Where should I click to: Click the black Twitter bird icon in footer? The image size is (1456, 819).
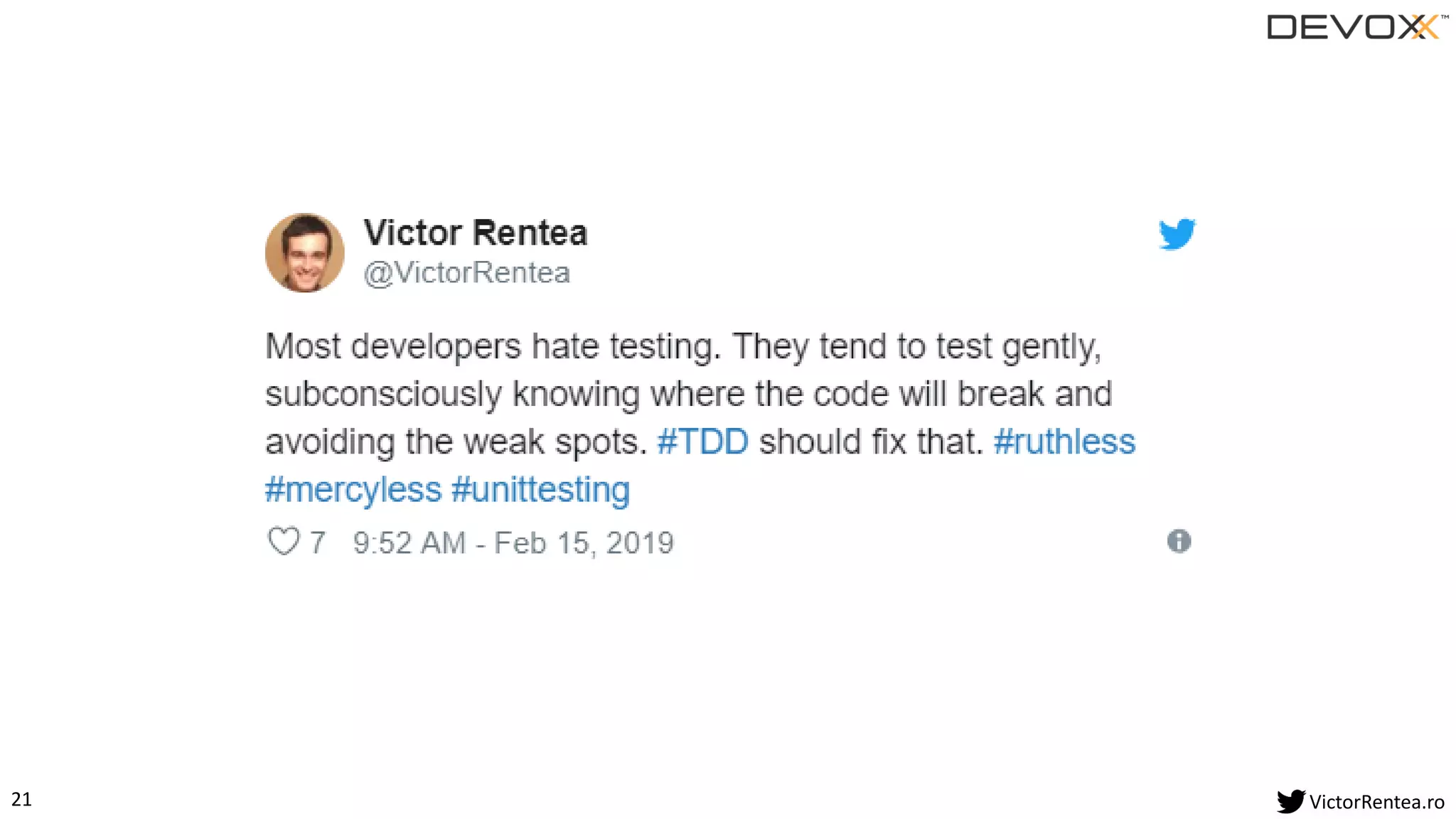point(1290,801)
